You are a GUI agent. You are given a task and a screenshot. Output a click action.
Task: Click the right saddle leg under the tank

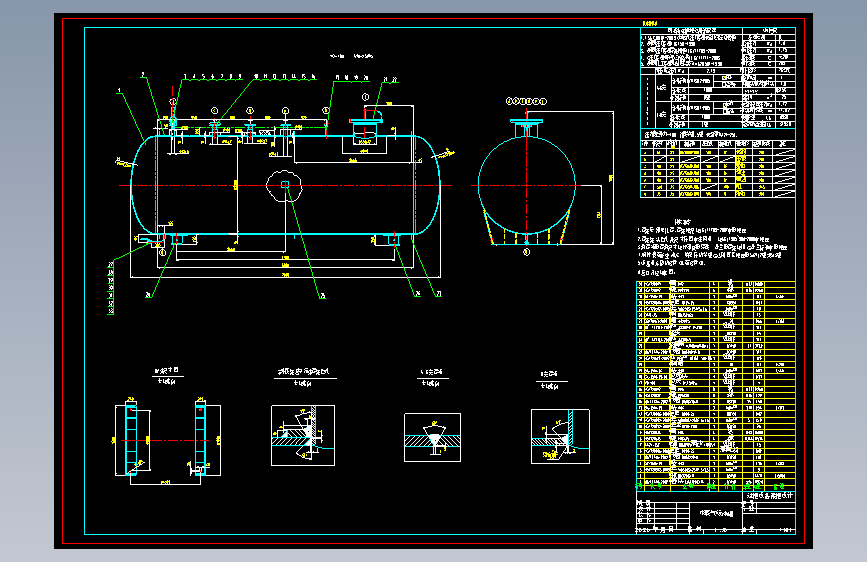click(394, 239)
